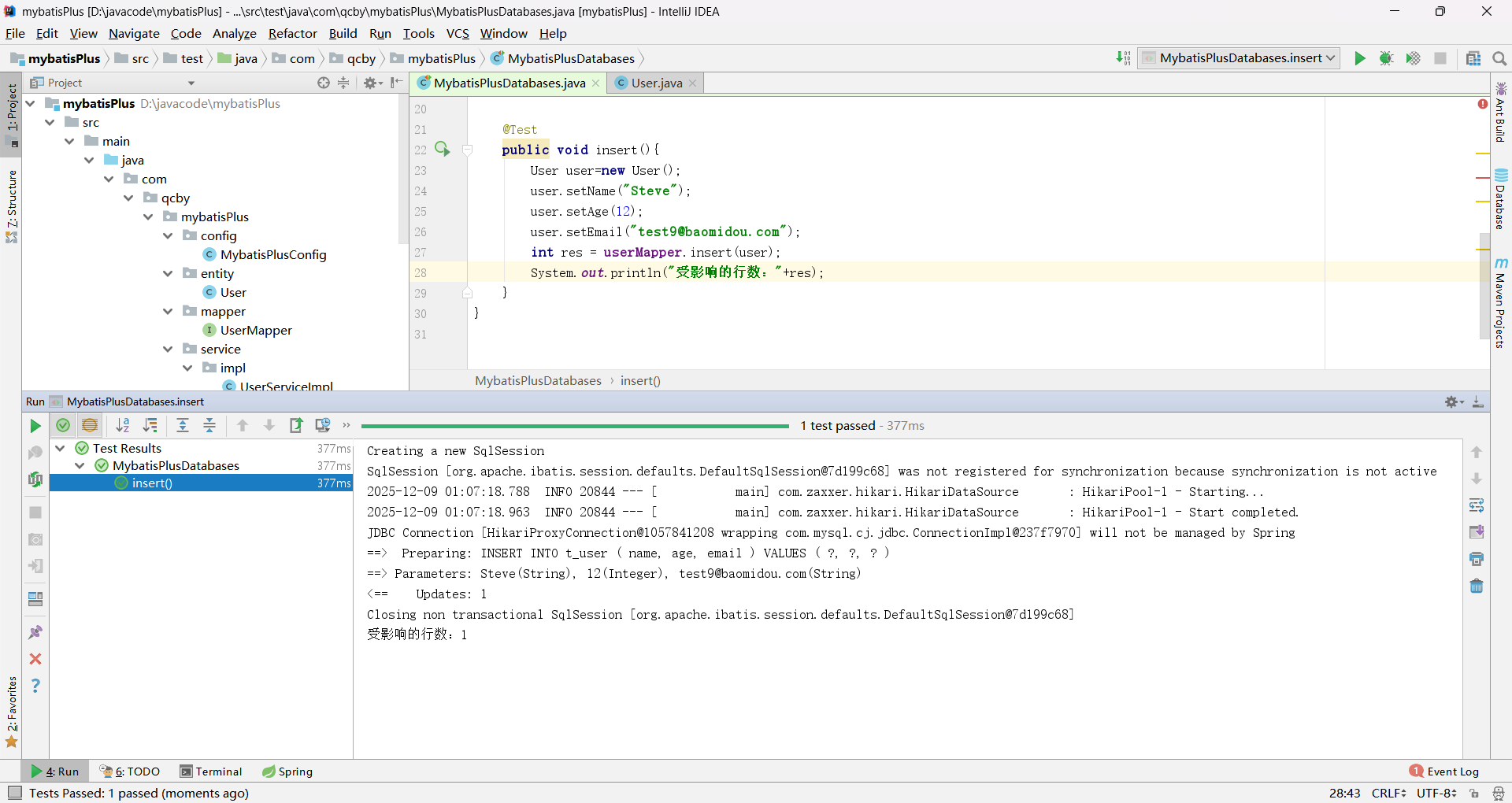Screen dimensions: 1512x803
Task: Open the Spring tool window
Action: (287, 772)
